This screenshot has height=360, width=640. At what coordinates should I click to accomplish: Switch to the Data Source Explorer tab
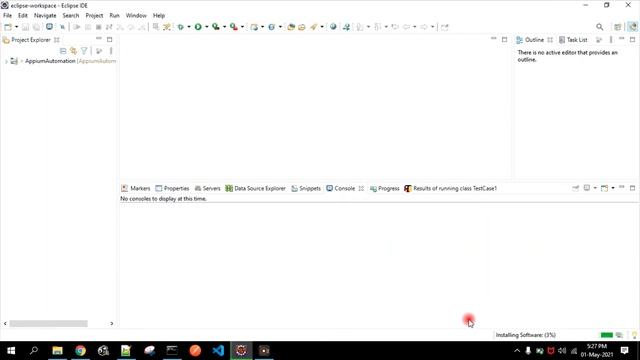tap(256, 189)
